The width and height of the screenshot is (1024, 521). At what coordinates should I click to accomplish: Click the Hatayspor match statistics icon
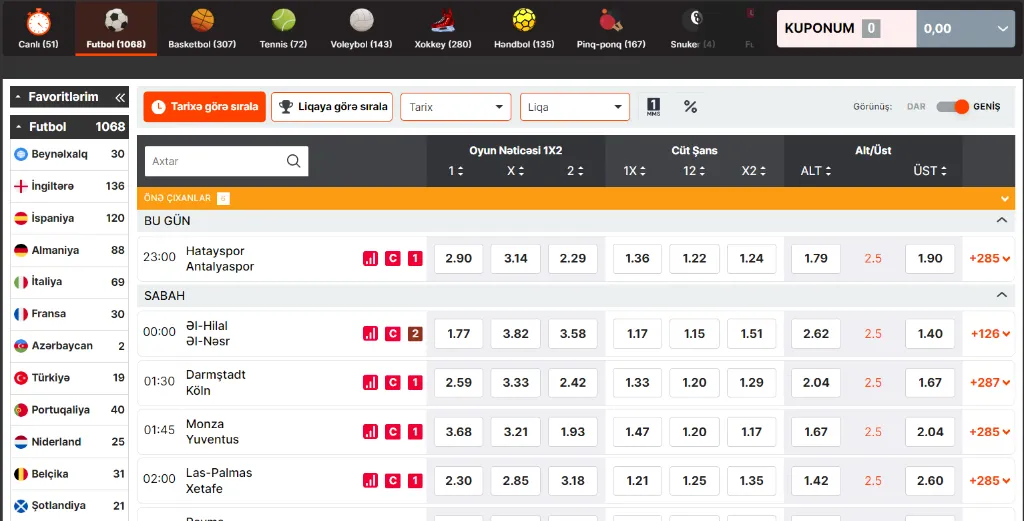(370, 259)
